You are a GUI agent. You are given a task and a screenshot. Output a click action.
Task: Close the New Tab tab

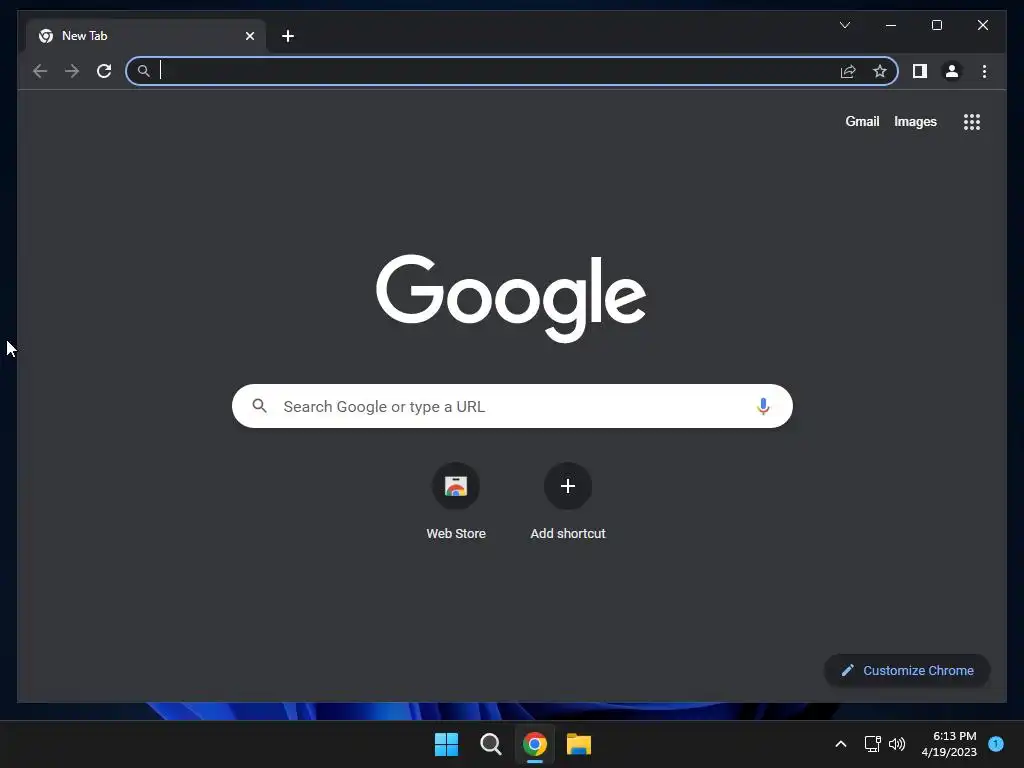[249, 36]
